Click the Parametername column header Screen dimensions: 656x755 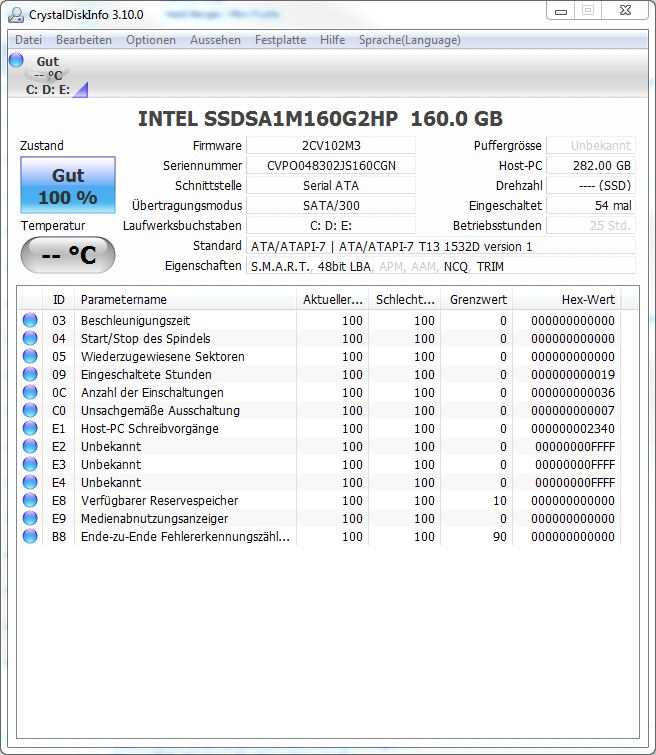coord(185,299)
